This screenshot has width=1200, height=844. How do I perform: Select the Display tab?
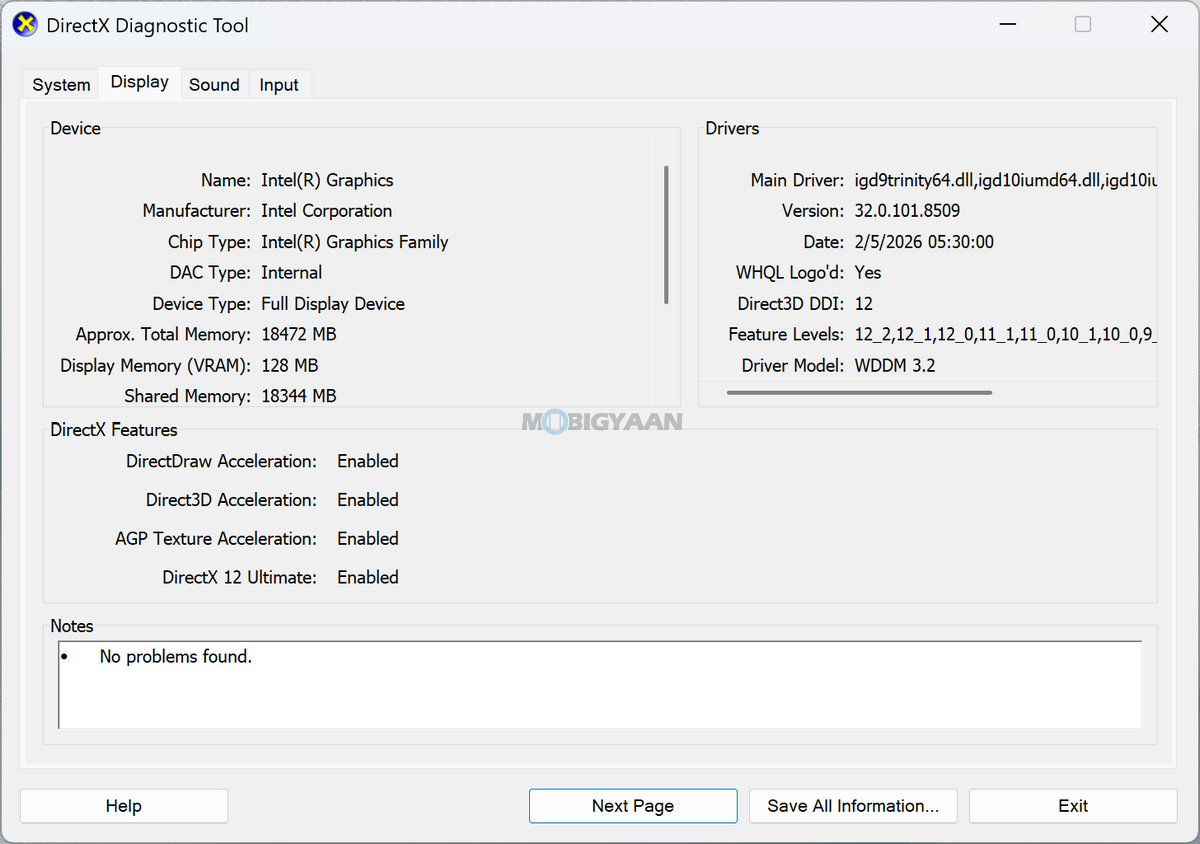[140, 82]
